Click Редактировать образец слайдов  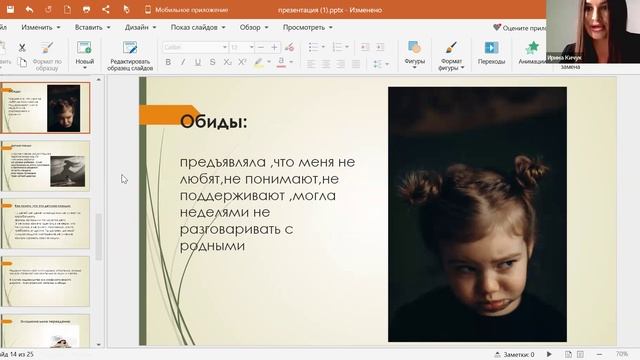tap(130, 56)
